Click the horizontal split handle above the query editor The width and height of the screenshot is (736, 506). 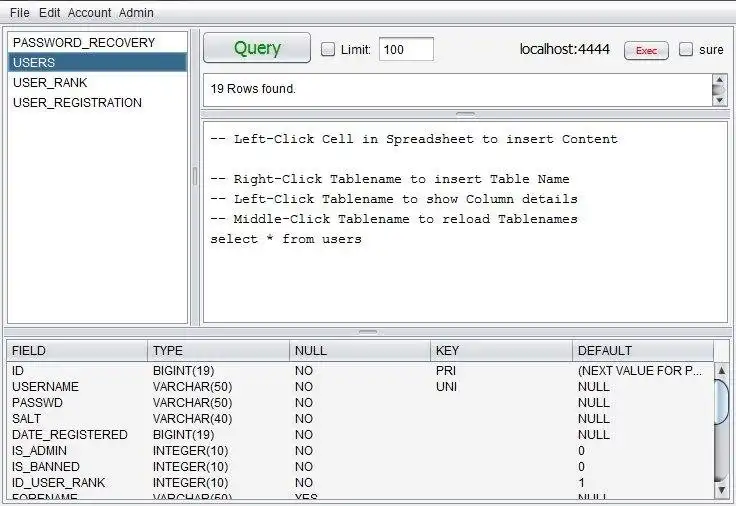(465, 114)
